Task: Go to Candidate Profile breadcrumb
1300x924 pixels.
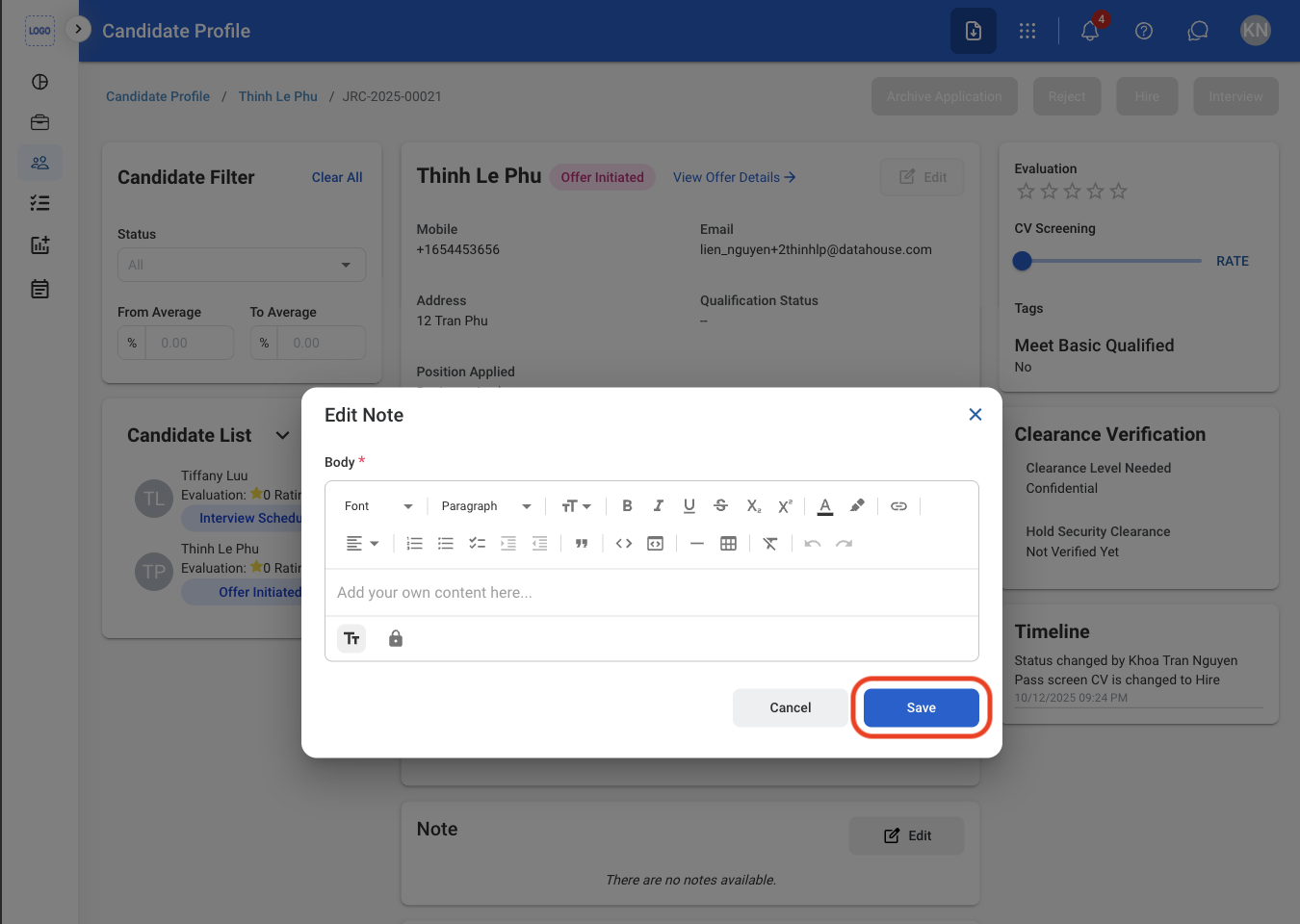Action: 158,96
